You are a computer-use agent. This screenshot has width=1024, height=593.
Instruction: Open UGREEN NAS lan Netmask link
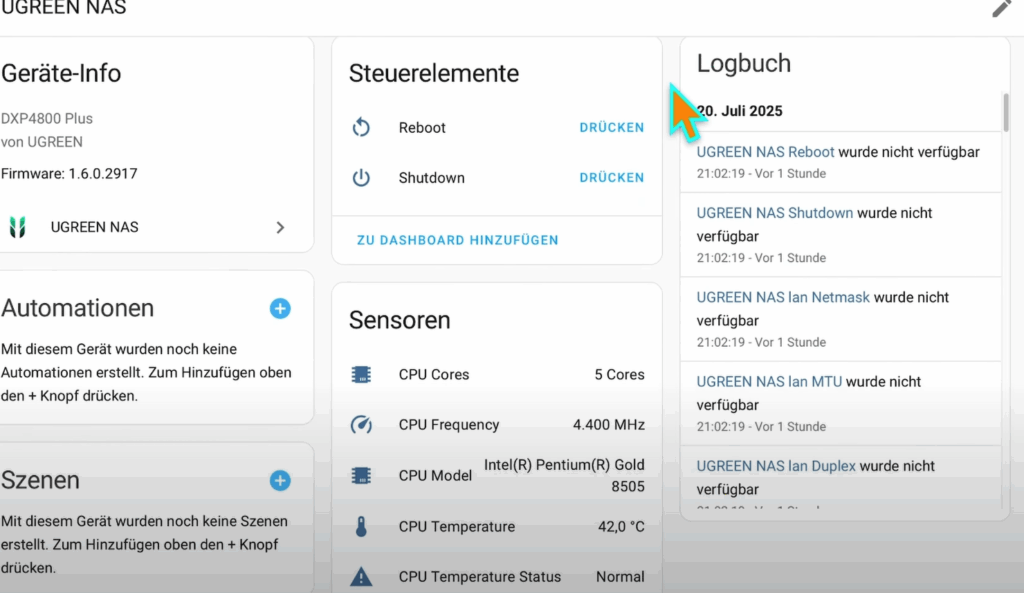coord(783,297)
